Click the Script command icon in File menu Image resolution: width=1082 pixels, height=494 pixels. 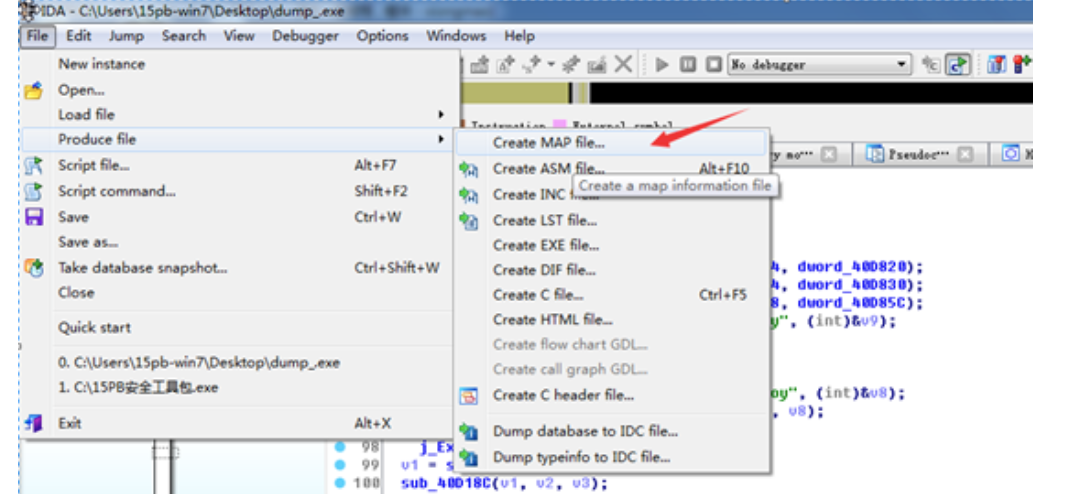tap(33, 192)
